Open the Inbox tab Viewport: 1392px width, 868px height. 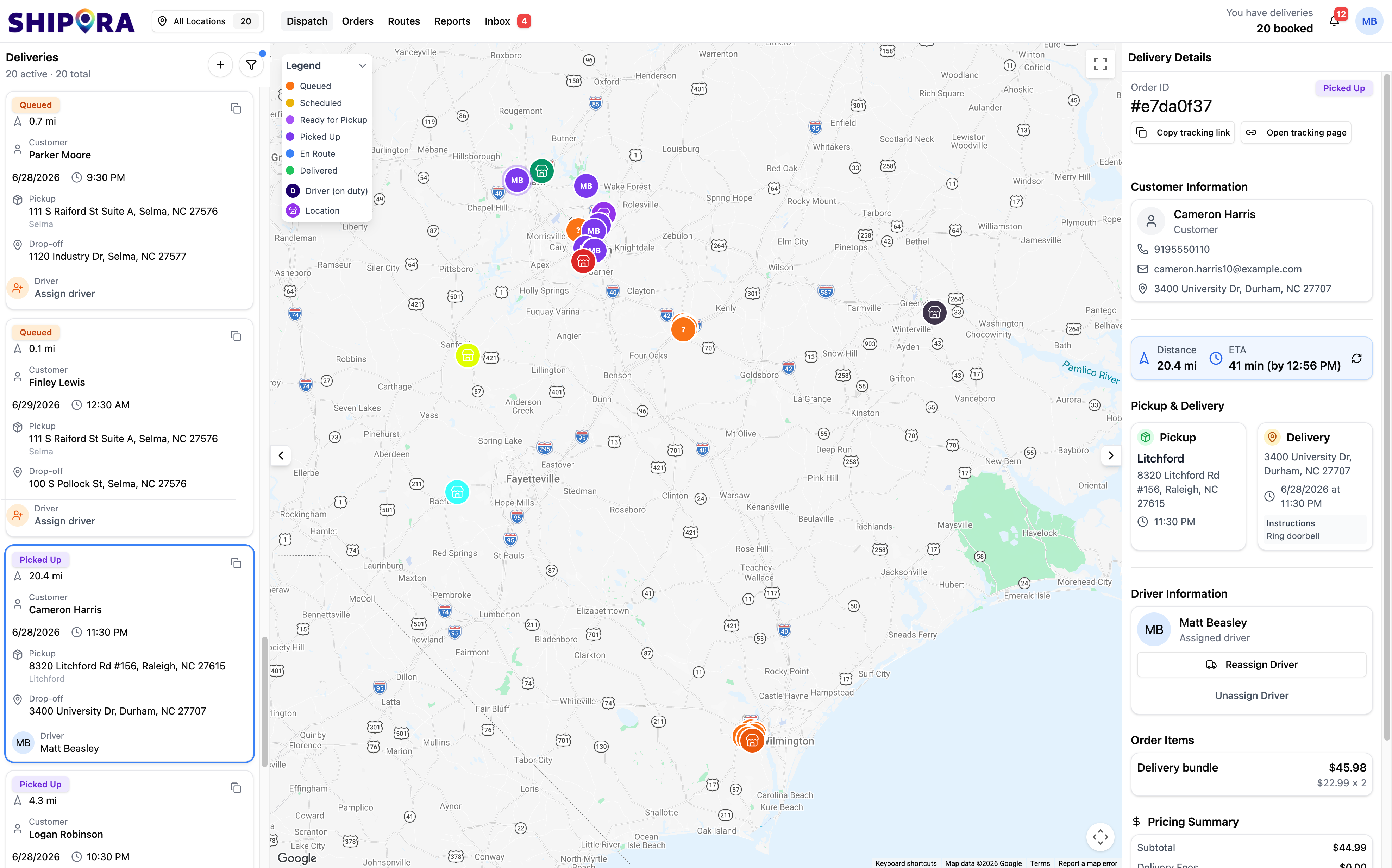pos(507,21)
